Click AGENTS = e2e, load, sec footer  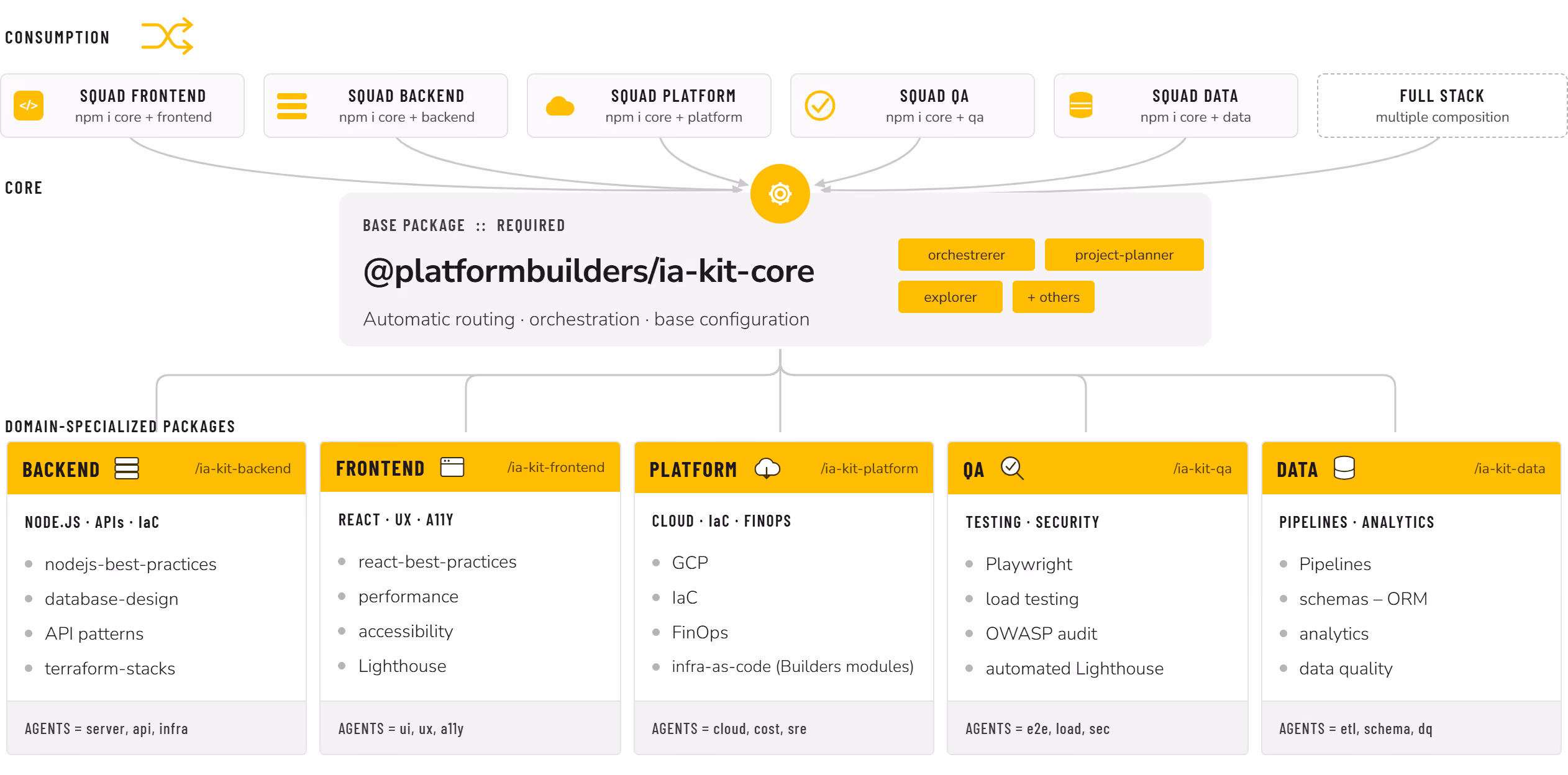tap(1037, 728)
